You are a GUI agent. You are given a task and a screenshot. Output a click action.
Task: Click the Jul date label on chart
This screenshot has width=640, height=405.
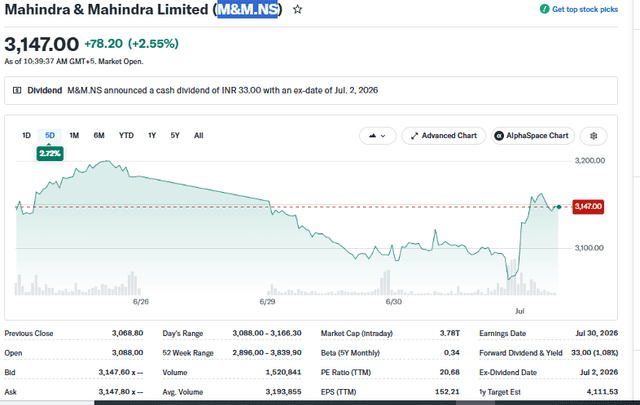coord(520,311)
